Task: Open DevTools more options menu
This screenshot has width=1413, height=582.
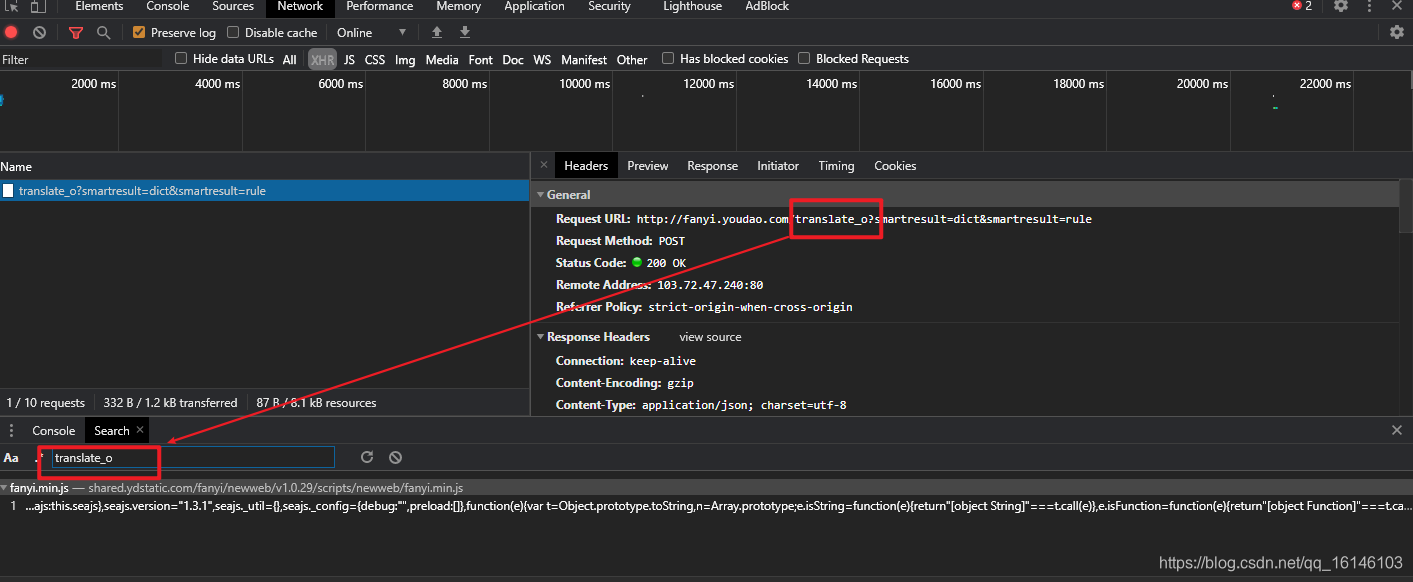Action: click(x=1371, y=6)
